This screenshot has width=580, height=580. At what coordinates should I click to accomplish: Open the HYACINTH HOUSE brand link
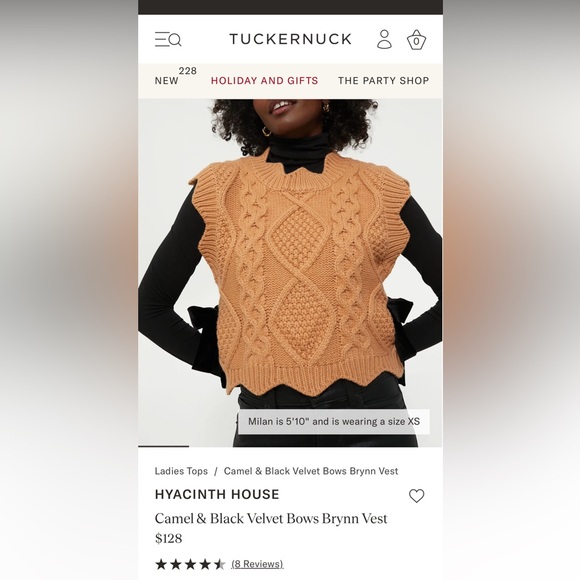tap(217, 495)
